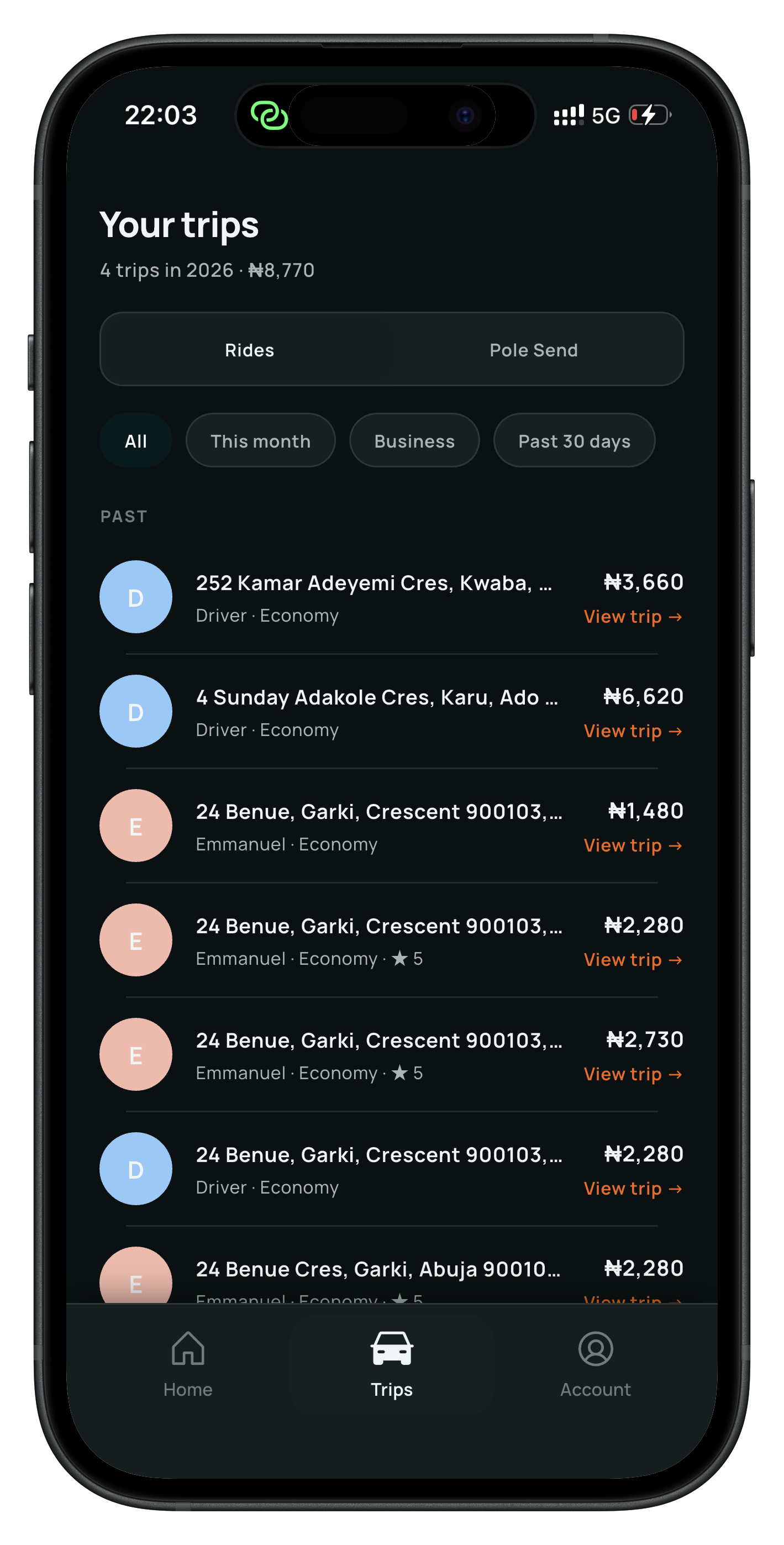Tap the Trips car icon

tap(392, 1348)
